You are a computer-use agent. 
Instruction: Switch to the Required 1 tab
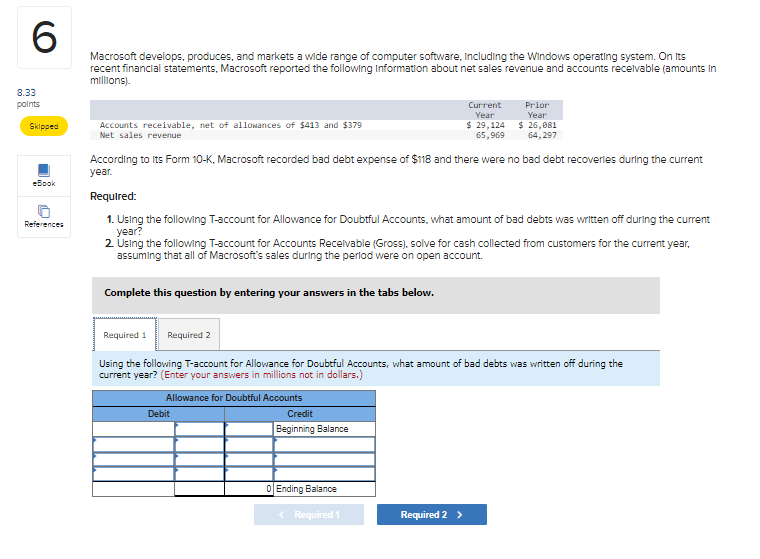(125, 335)
